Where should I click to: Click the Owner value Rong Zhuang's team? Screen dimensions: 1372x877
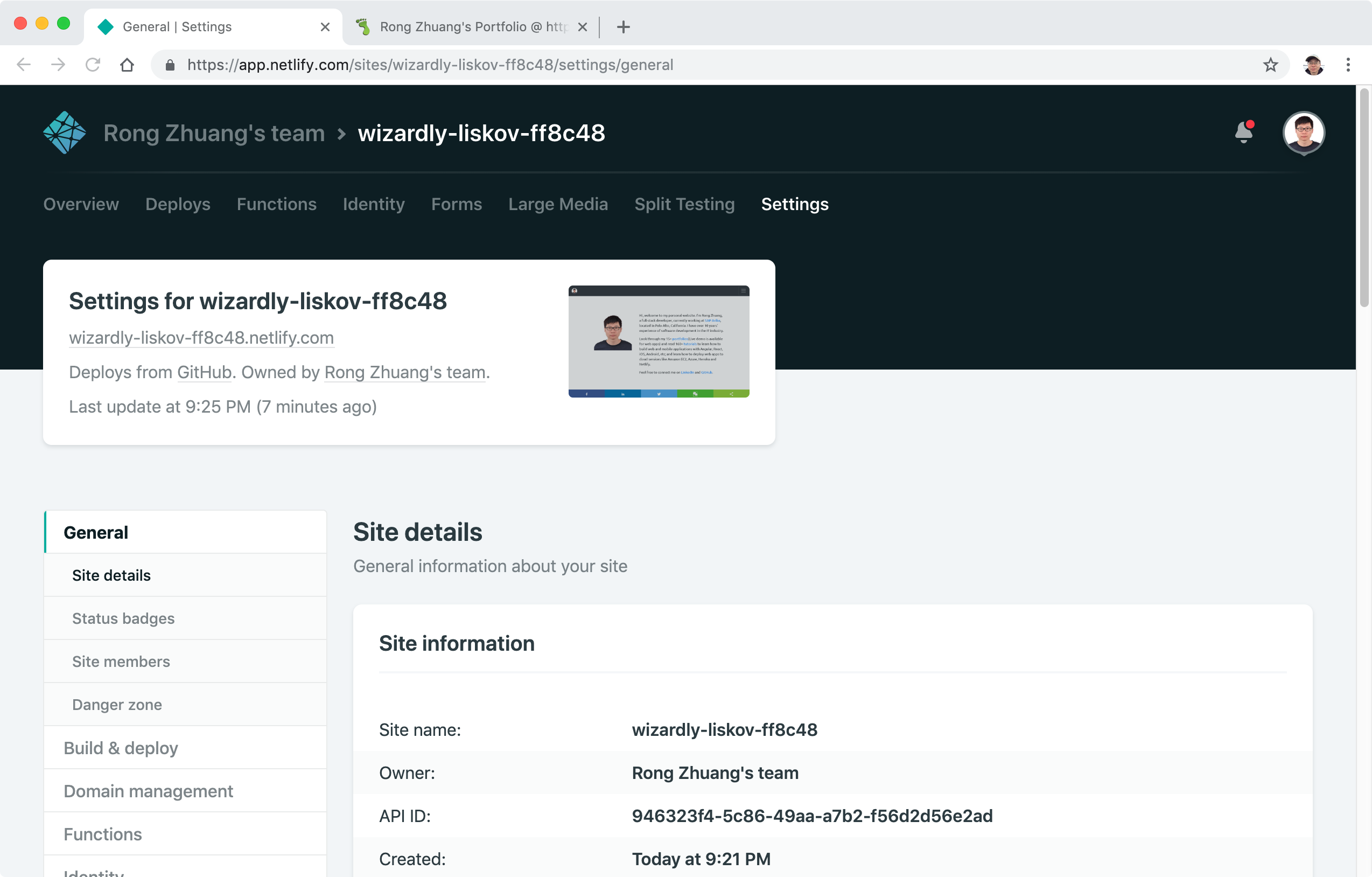click(x=715, y=772)
